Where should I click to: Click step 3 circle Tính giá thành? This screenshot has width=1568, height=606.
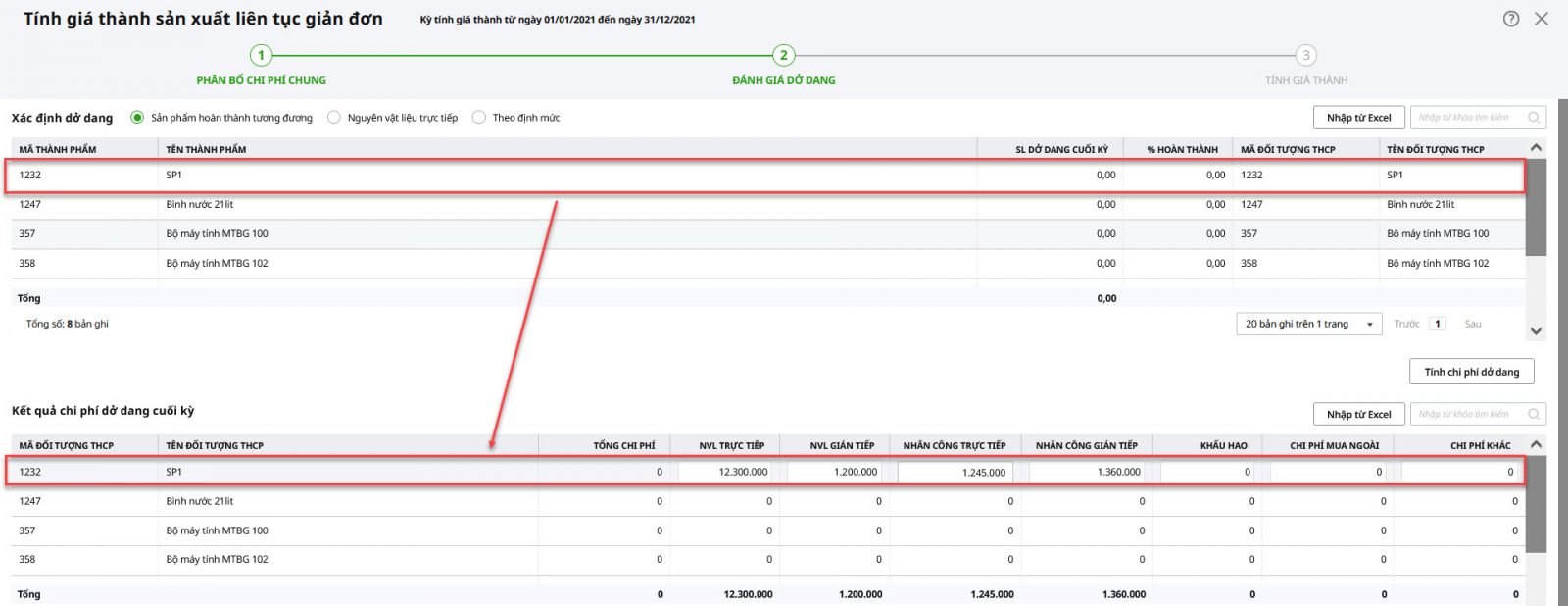[1305, 55]
